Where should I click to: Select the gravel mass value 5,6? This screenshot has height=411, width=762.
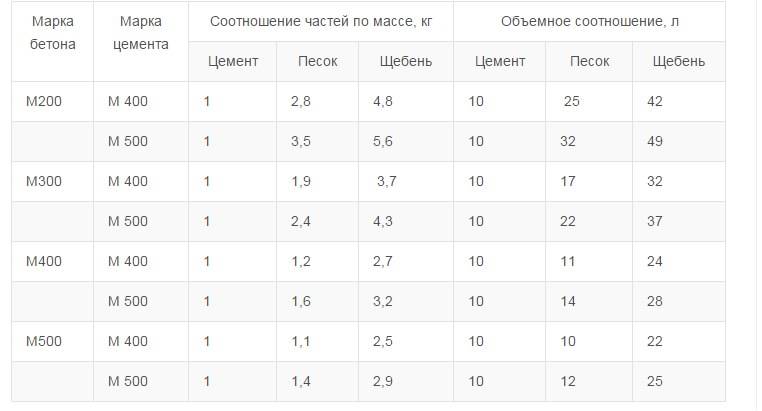pyautogui.click(x=383, y=141)
